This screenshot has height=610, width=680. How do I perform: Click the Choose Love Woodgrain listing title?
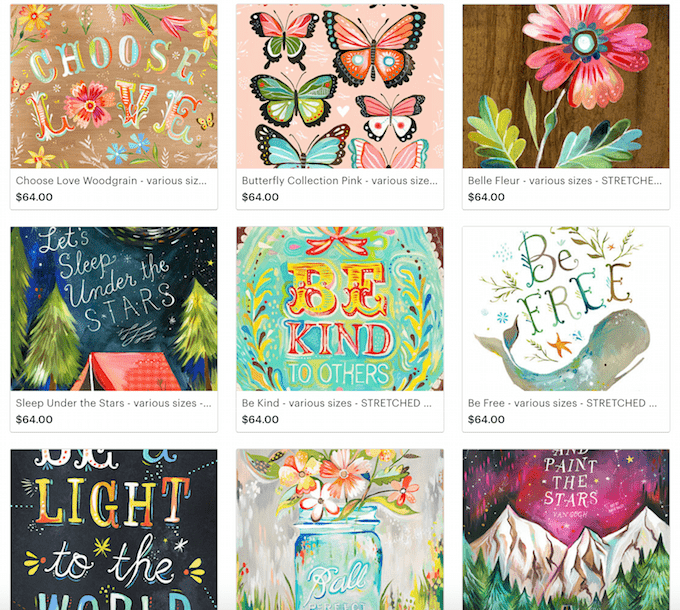click(111, 181)
